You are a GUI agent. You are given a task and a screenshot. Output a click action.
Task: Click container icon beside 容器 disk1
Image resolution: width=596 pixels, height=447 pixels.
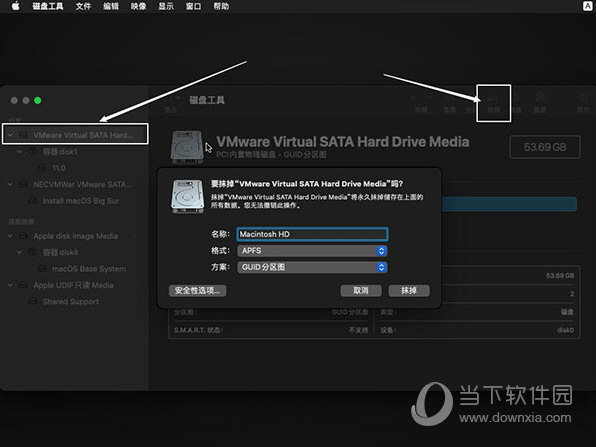pyautogui.click(x=33, y=152)
